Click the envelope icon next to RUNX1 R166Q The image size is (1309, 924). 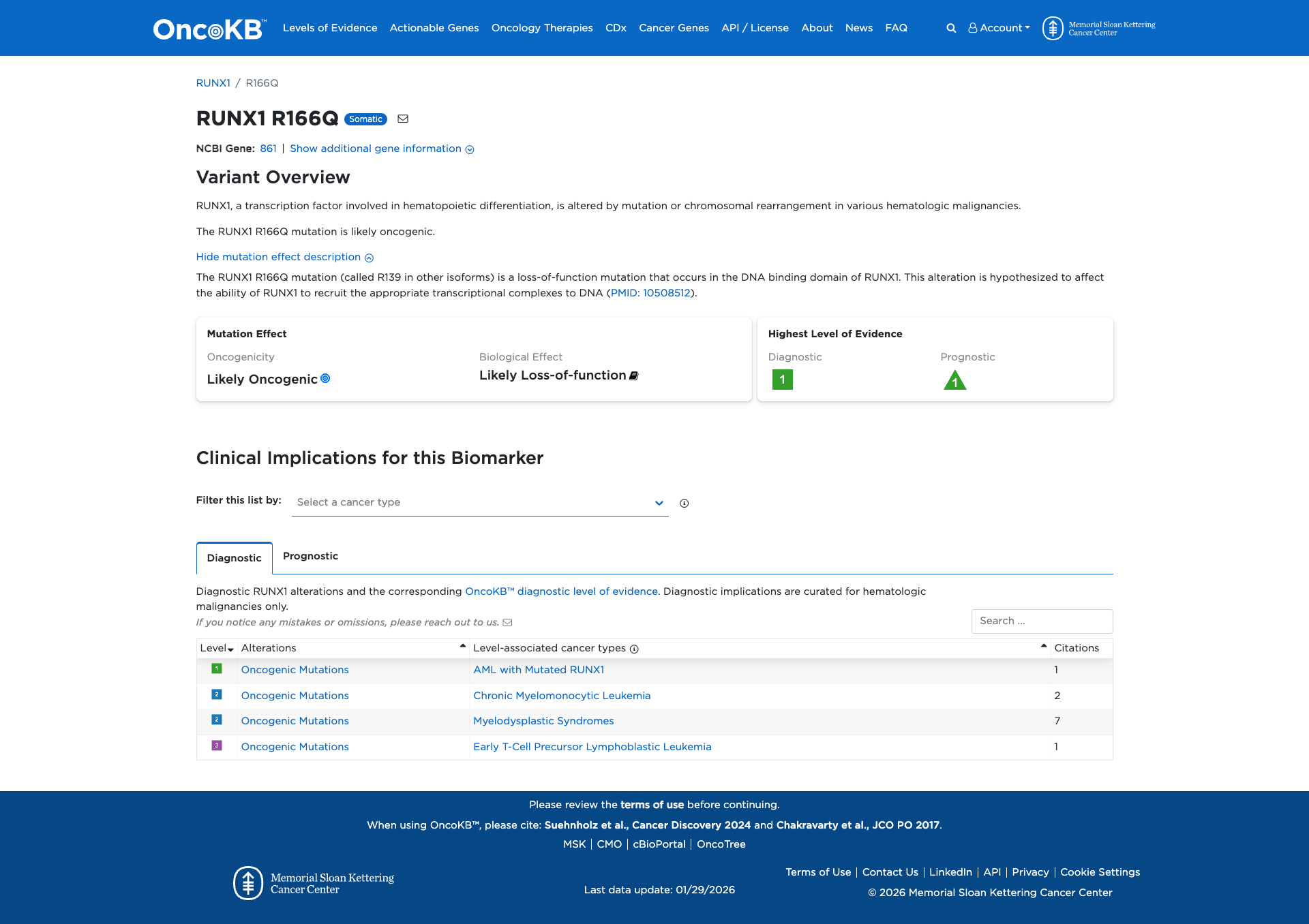(x=403, y=119)
